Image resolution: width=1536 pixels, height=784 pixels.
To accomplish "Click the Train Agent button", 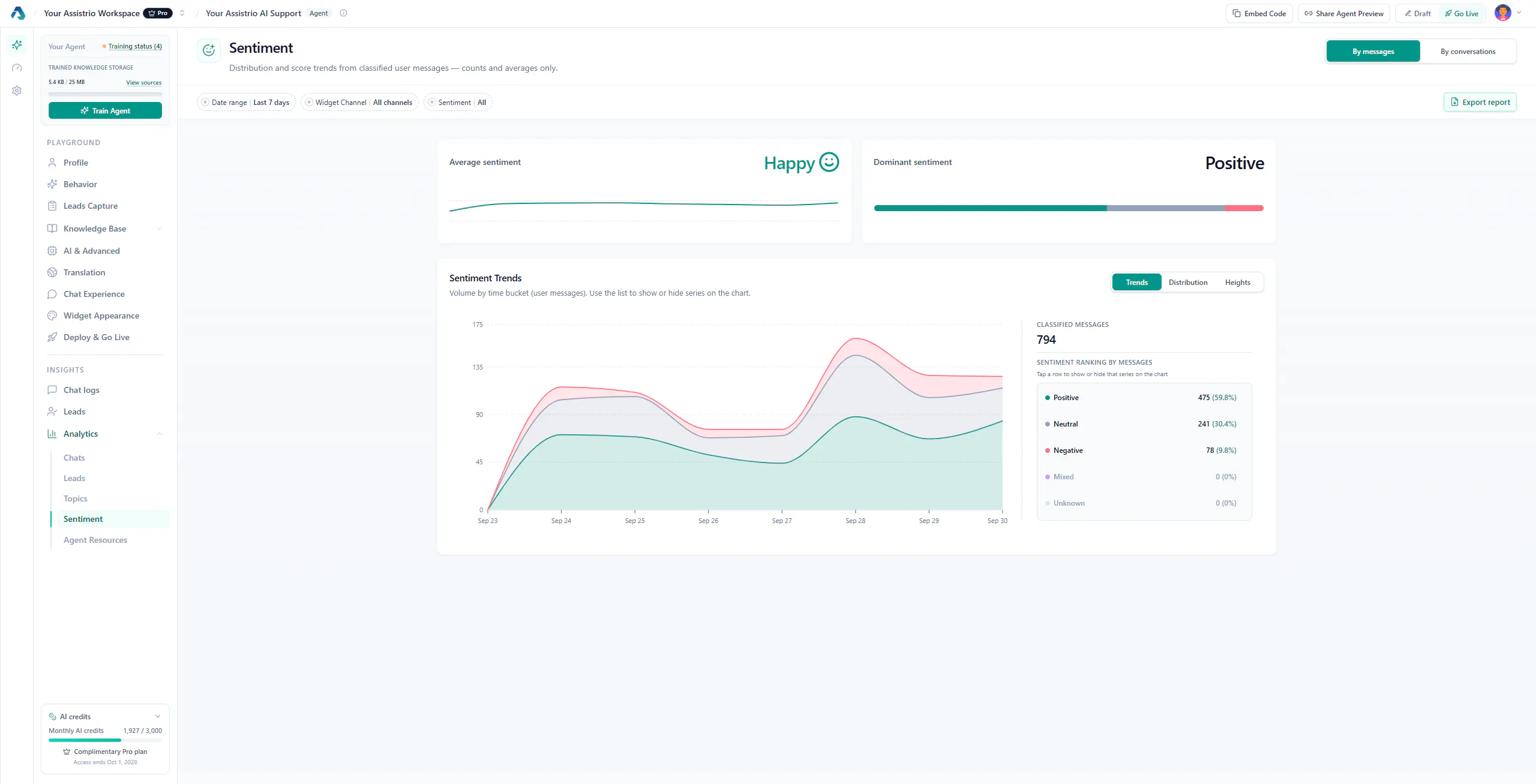I will coord(105,110).
